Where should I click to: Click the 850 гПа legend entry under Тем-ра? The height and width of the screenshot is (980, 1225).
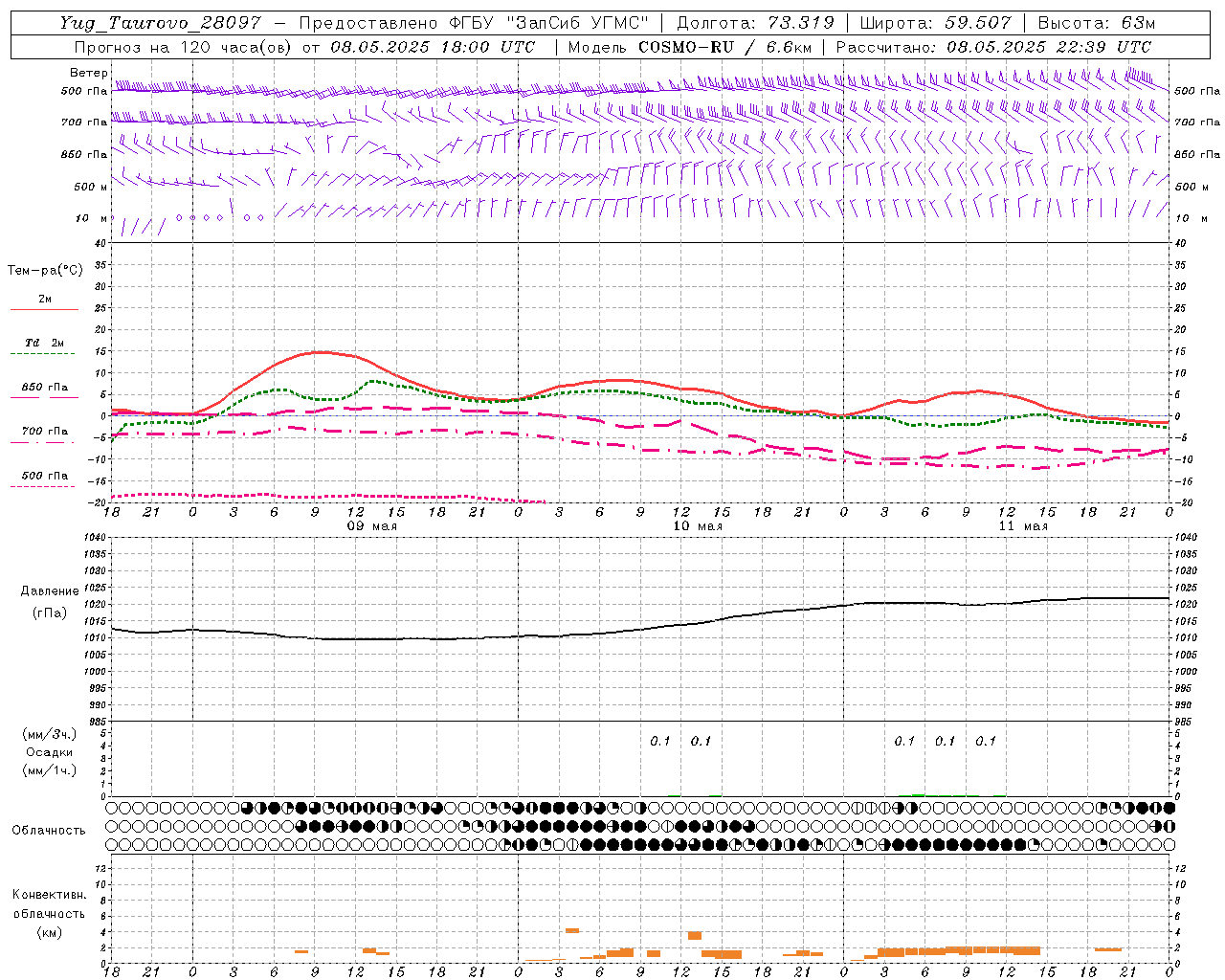[x=45, y=387]
